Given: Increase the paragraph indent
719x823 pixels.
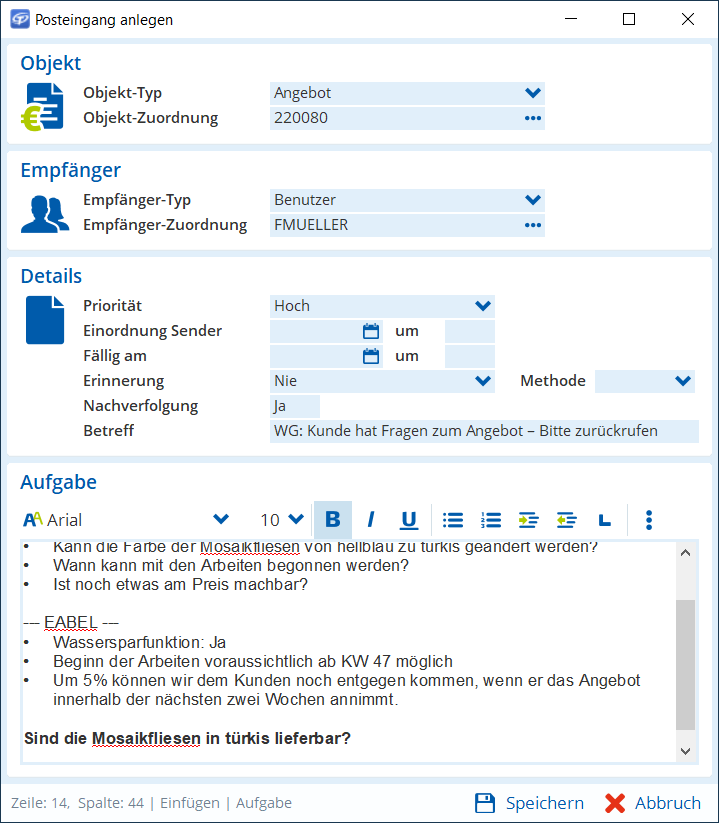Looking at the screenshot, I should tap(528, 520).
